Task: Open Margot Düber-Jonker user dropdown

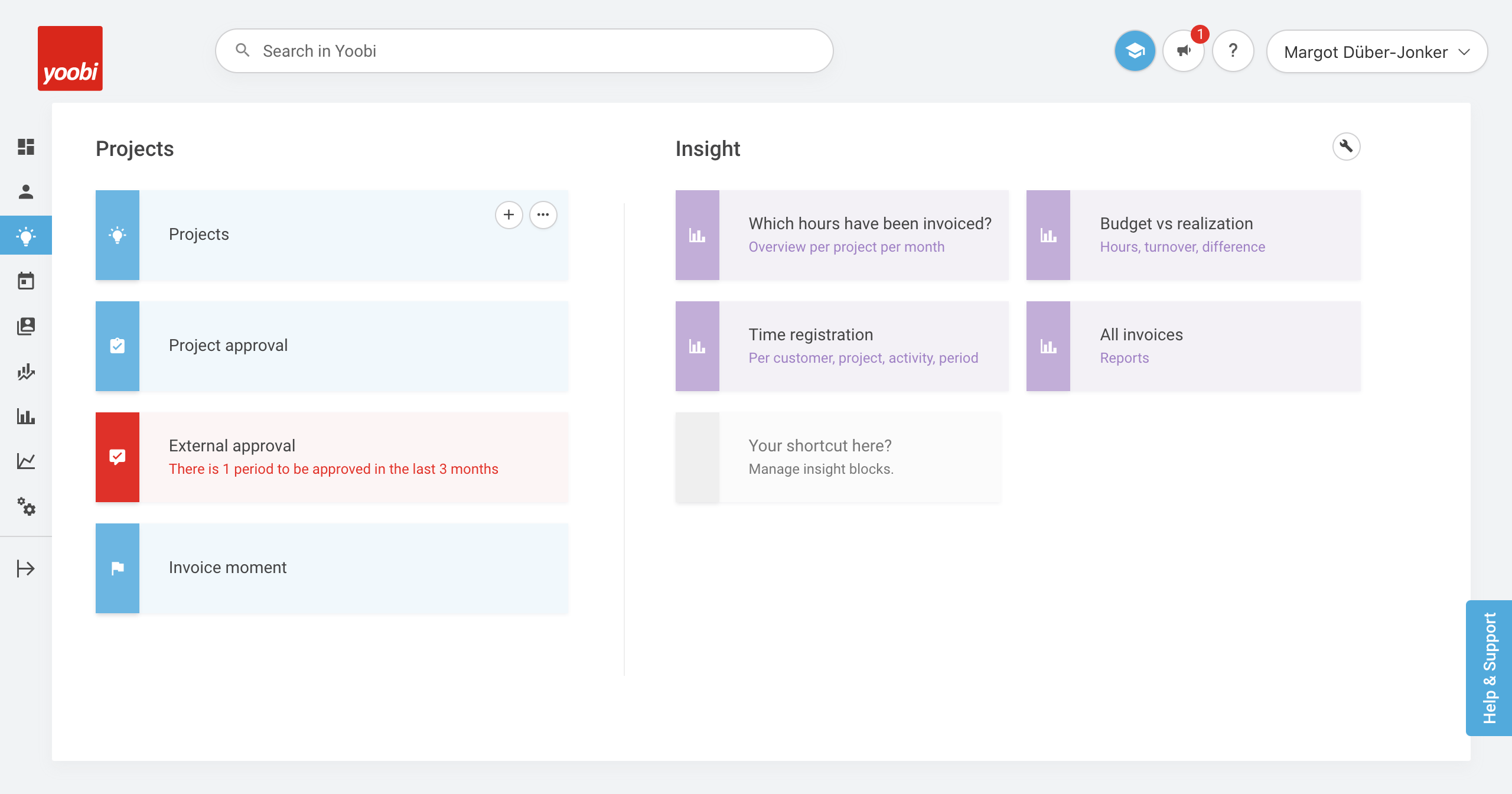Action: pyautogui.click(x=1376, y=52)
